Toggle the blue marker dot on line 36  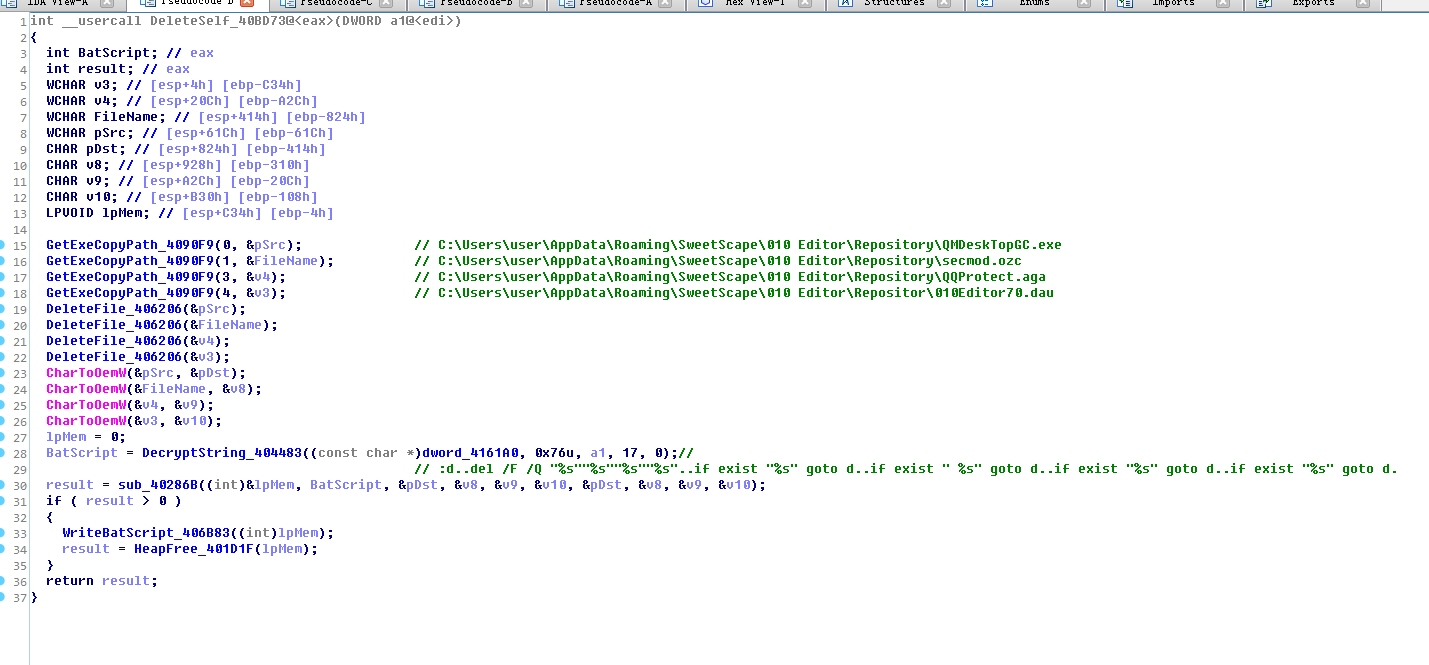coord(3,581)
